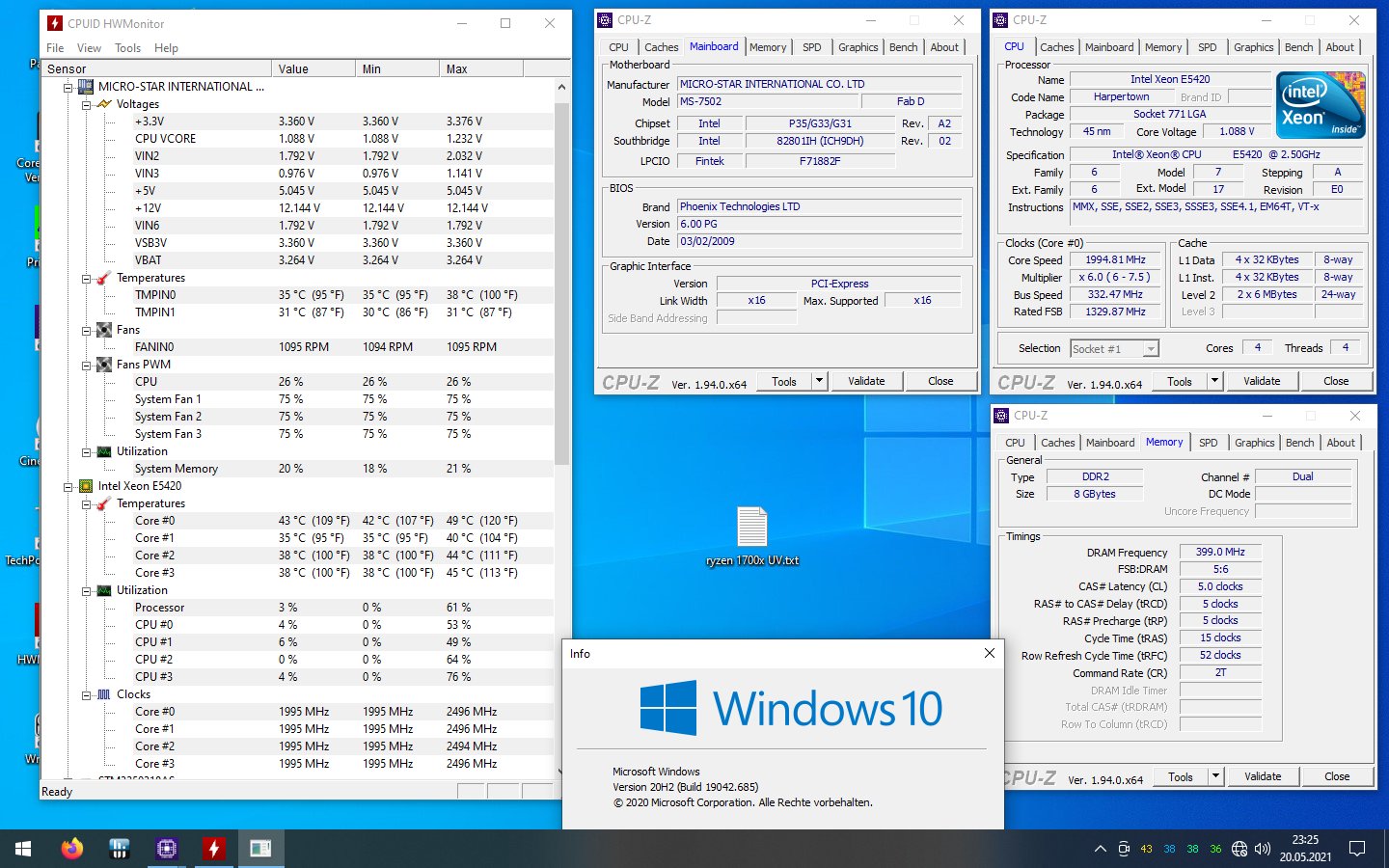Image resolution: width=1389 pixels, height=868 pixels.
Task: Click the Intel Xeon inside logo
Action: point(1321,104)
